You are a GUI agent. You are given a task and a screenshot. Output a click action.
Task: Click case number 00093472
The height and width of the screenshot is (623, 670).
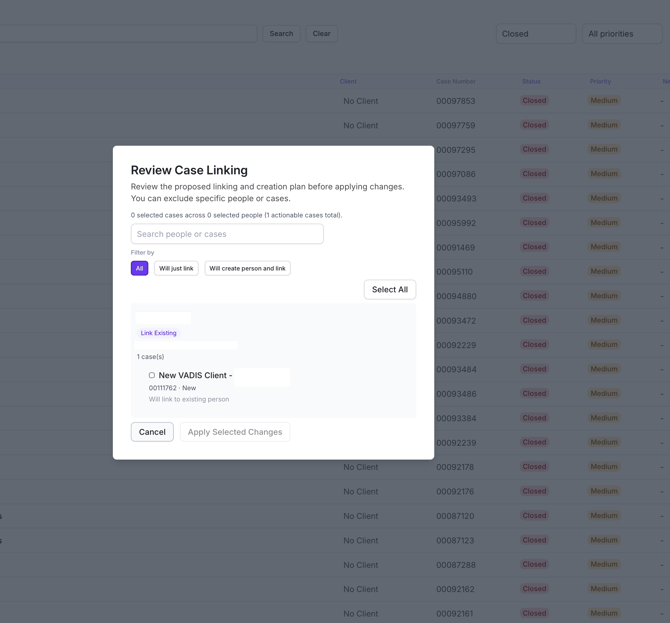coord(456,320)
